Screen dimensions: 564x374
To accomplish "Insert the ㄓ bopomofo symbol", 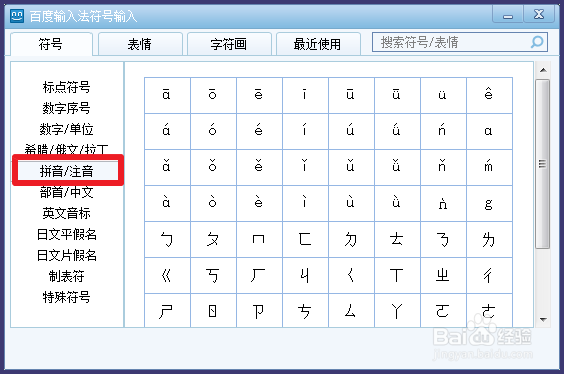I will [444, 275].
